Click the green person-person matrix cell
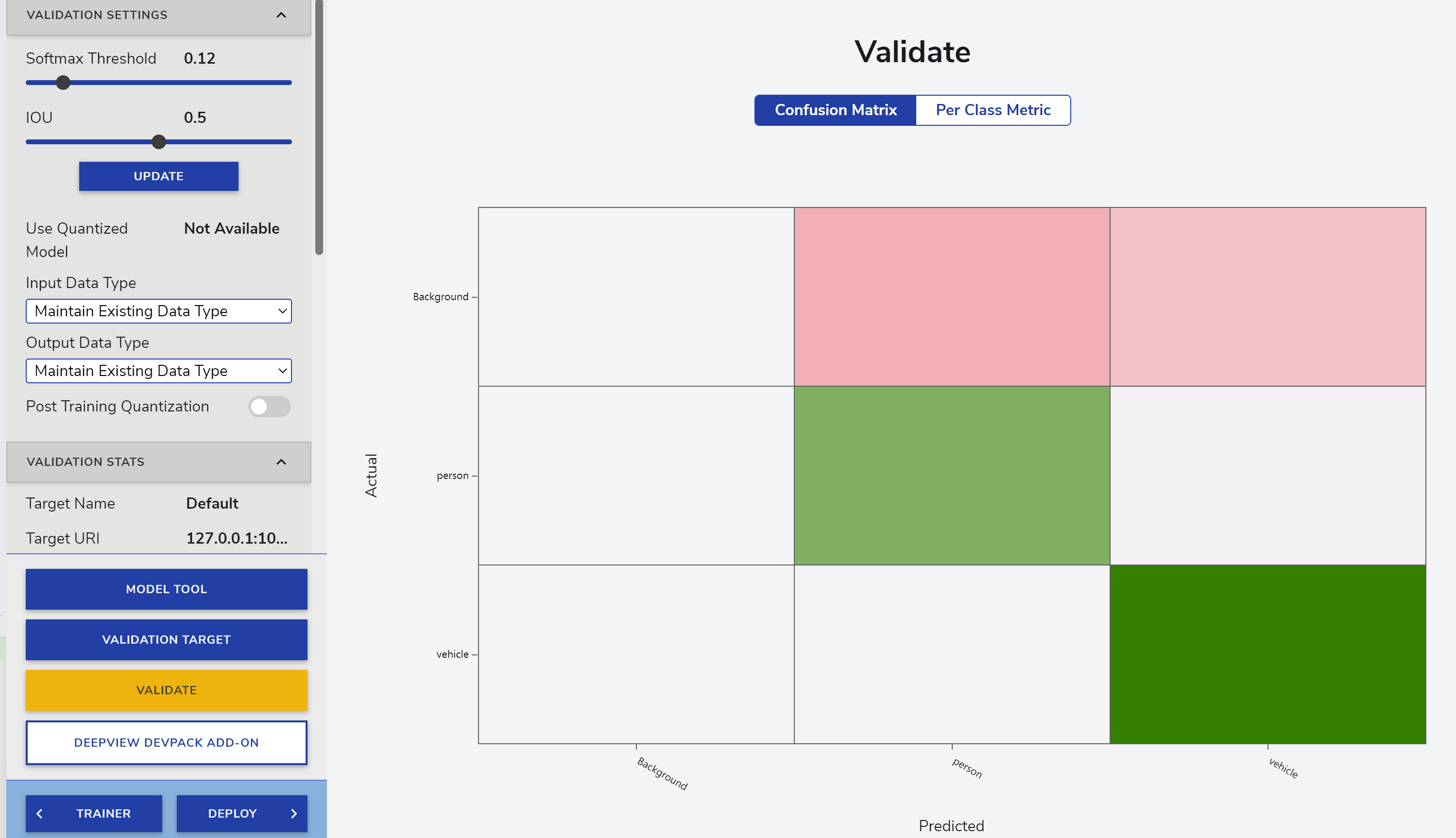Image resolution: width=1456 pixels, height=838 pixels. [x=951, y=476]
